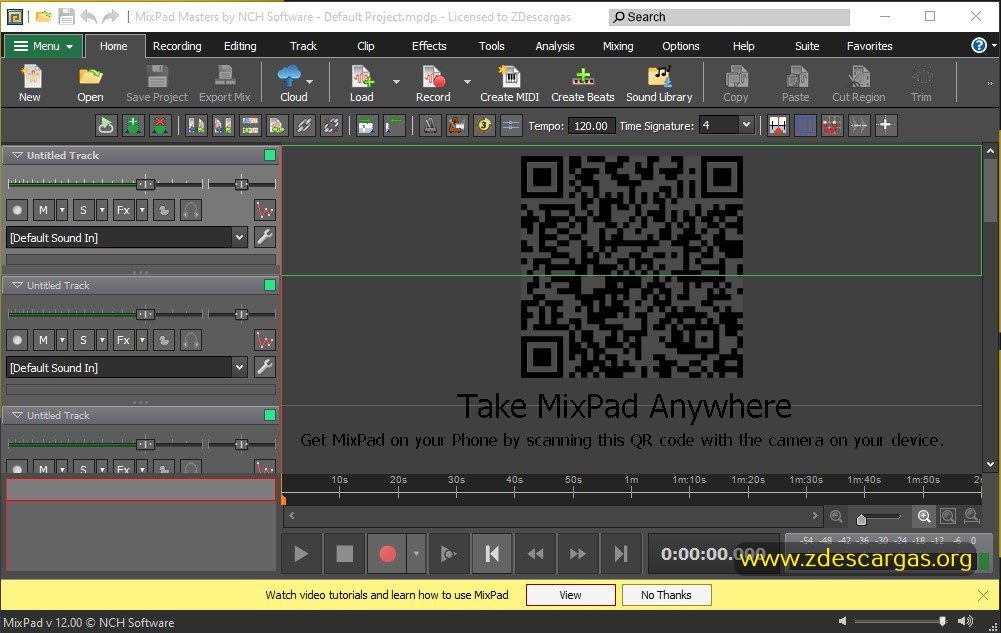Dismiss tutorials with No Thanks
The image size is (1001, 633).
666,595
